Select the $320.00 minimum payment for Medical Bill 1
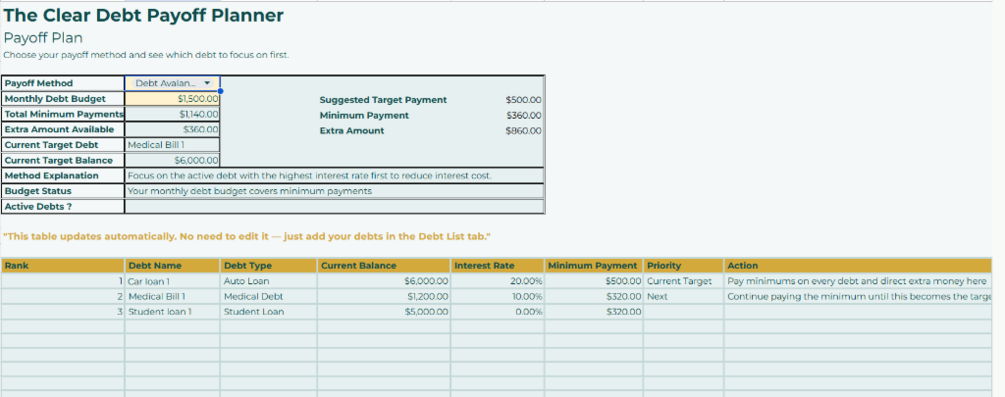This screenshot has height=397, width=1005. click(594, 296)
